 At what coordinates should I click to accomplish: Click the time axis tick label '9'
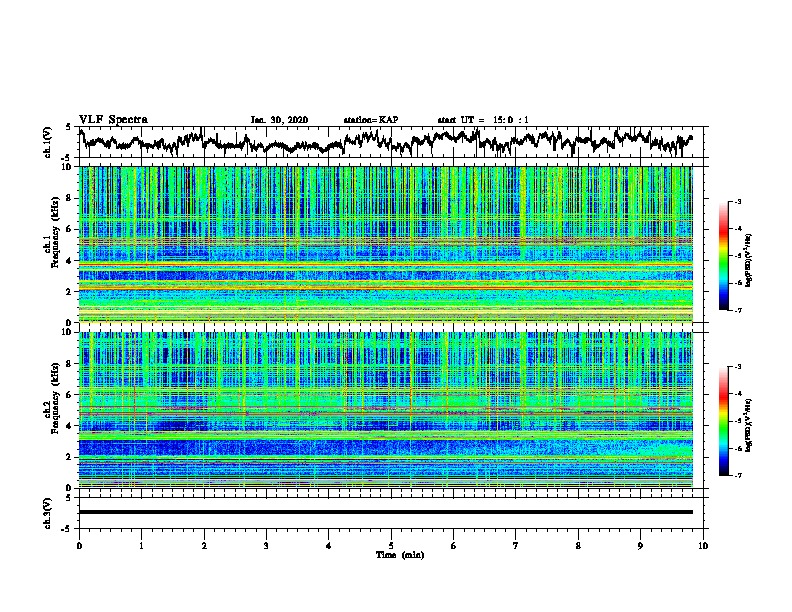[x=640, y=546]
